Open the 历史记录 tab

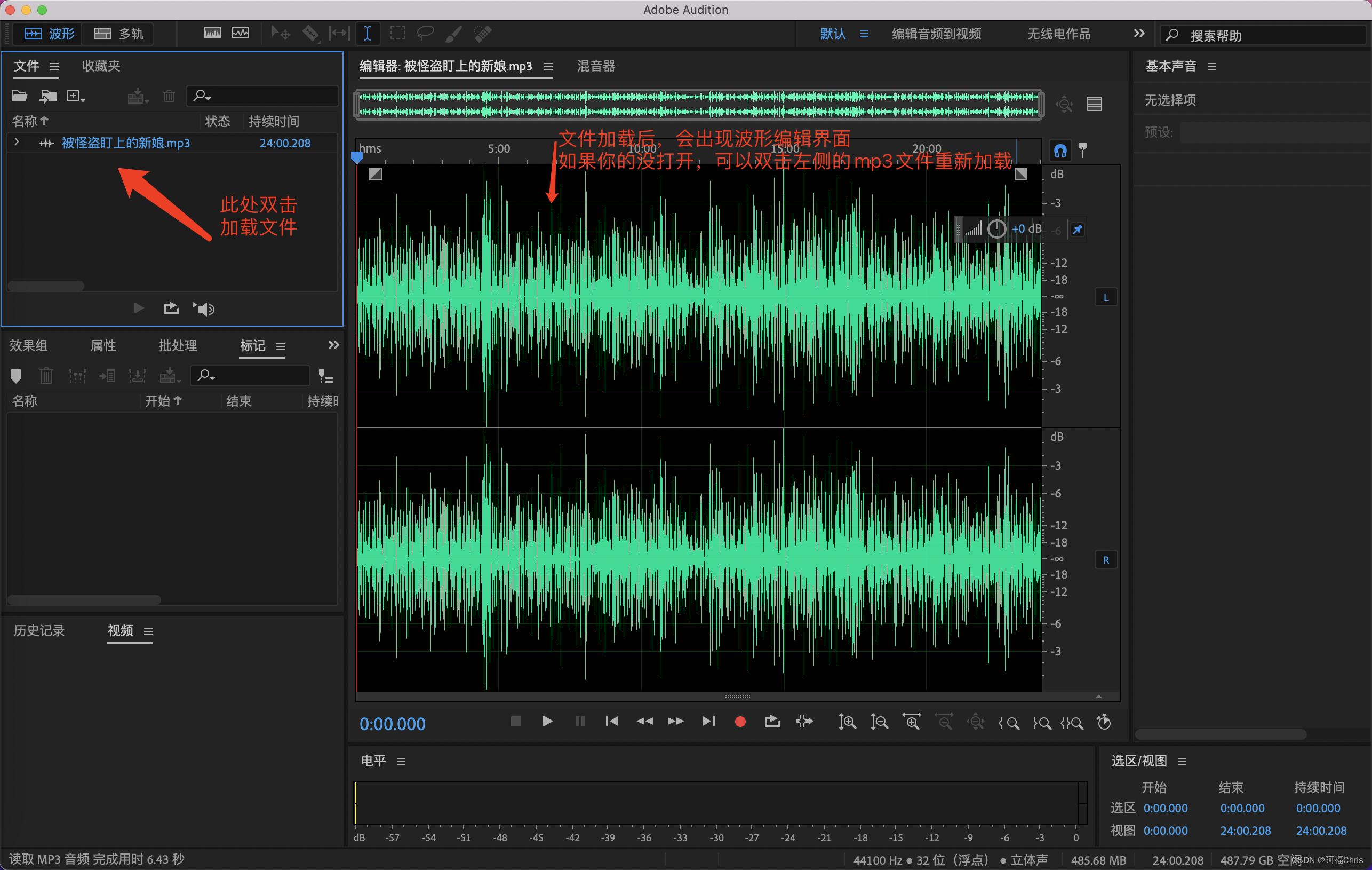tap(39, 630)
